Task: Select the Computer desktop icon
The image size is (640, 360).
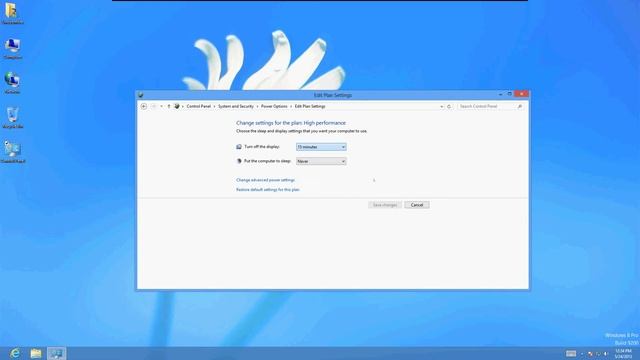Action: pyautogui.click(x=12, y=49)
